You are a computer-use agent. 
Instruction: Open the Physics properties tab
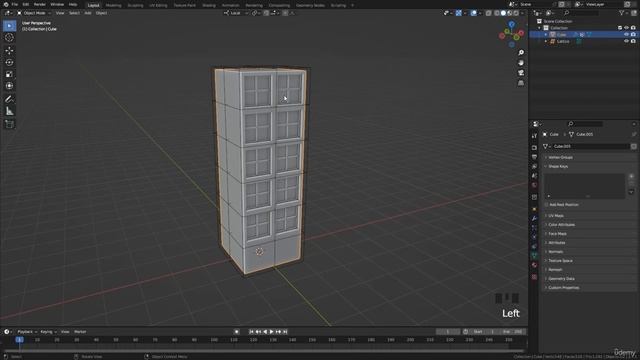[x=534, y=237]
